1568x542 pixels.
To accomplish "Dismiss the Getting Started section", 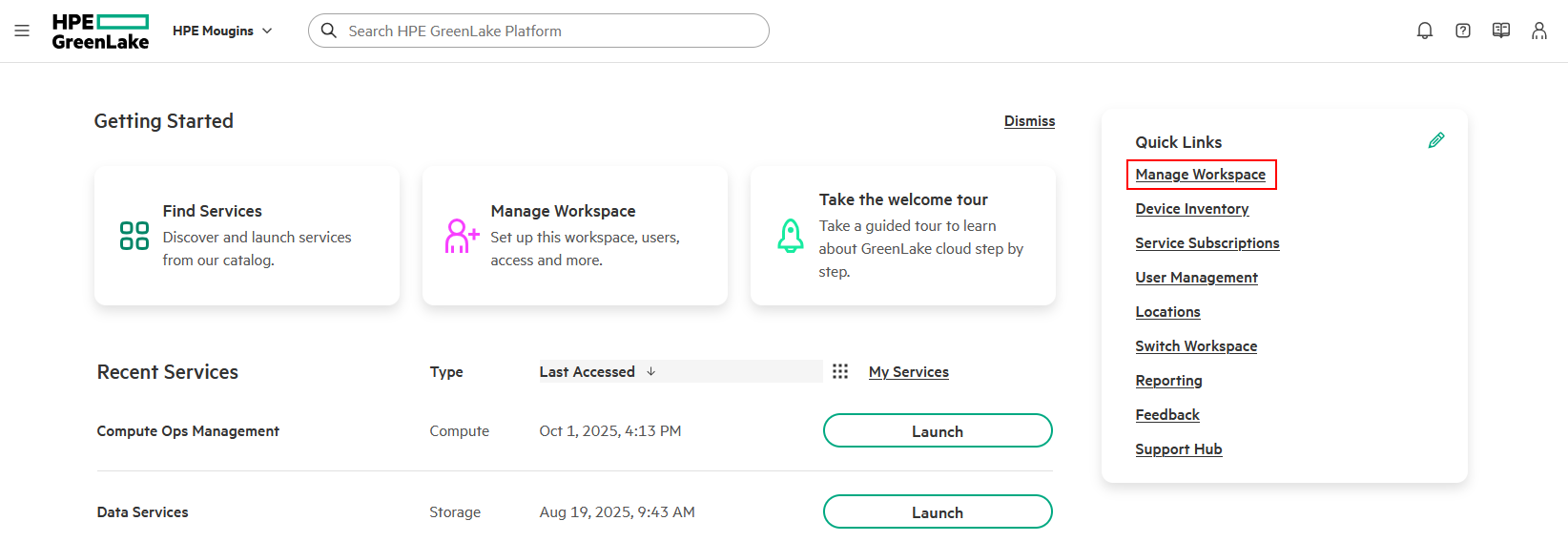I will tap(1029, 121).
